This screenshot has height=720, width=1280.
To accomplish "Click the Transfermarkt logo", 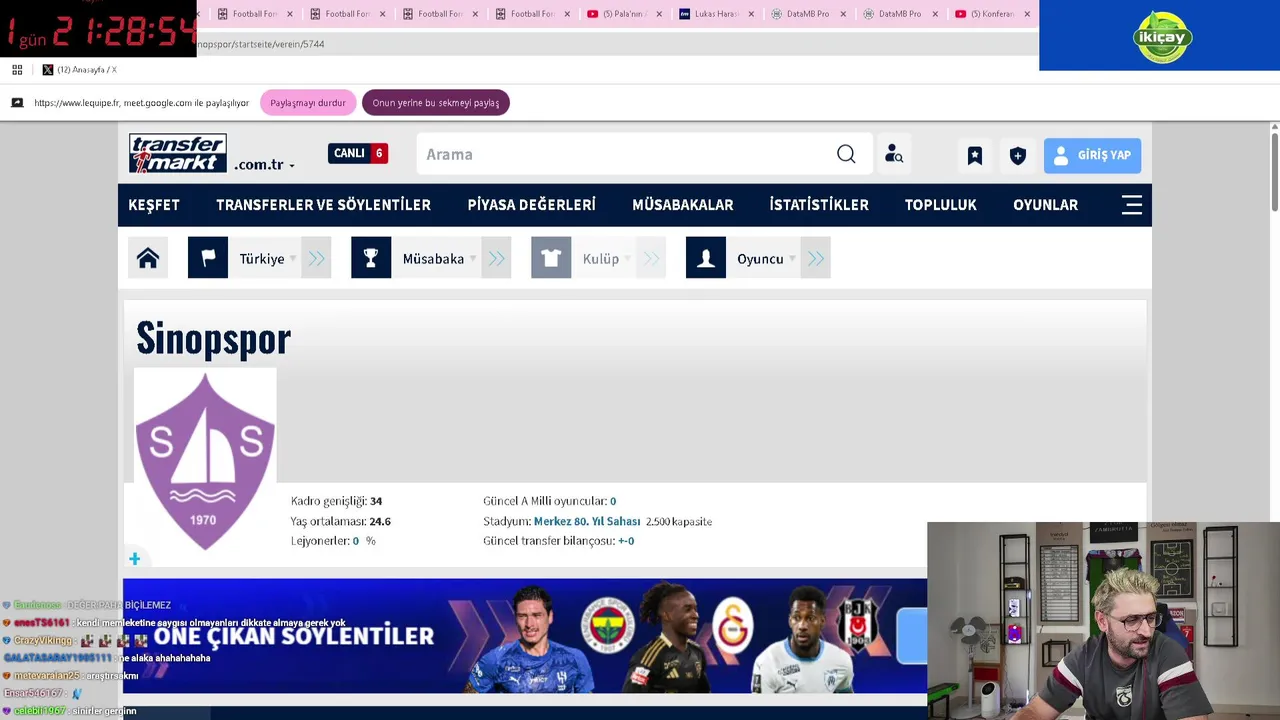I will pos(177,153).
